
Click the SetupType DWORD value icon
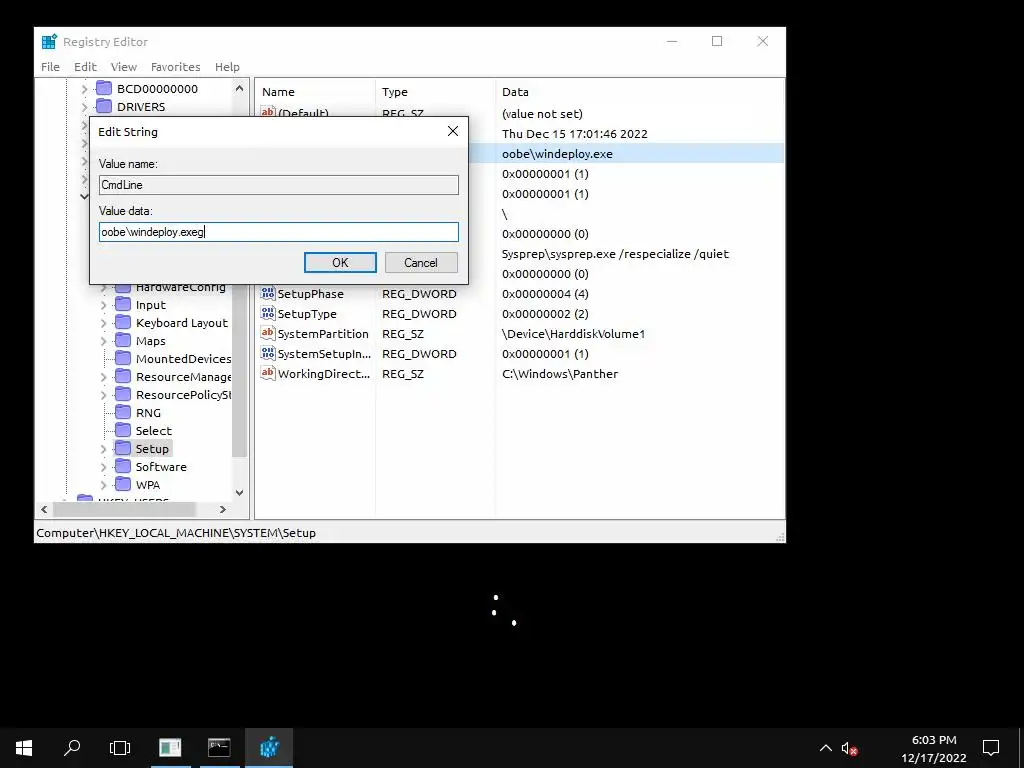click(268, 313)
